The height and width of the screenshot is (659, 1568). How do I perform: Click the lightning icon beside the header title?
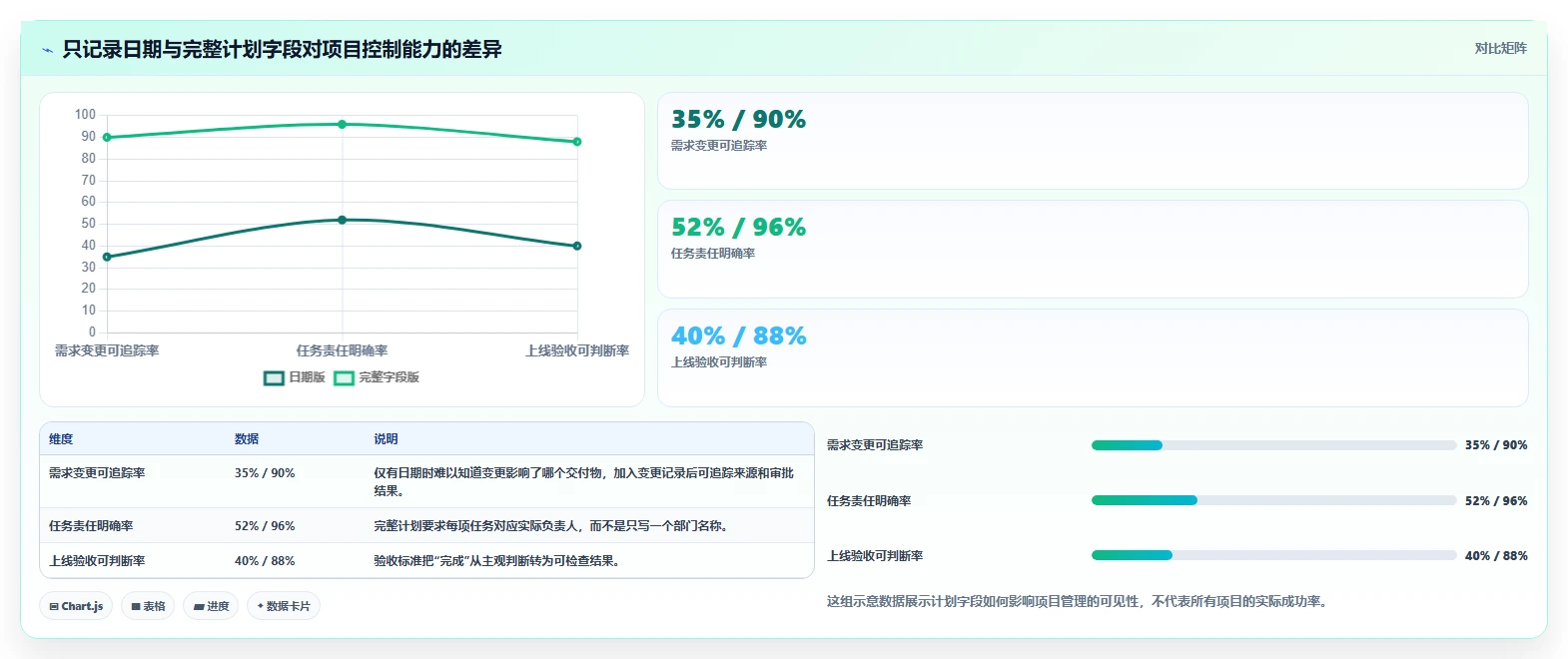pyautogui.click(x=47, y=49)
